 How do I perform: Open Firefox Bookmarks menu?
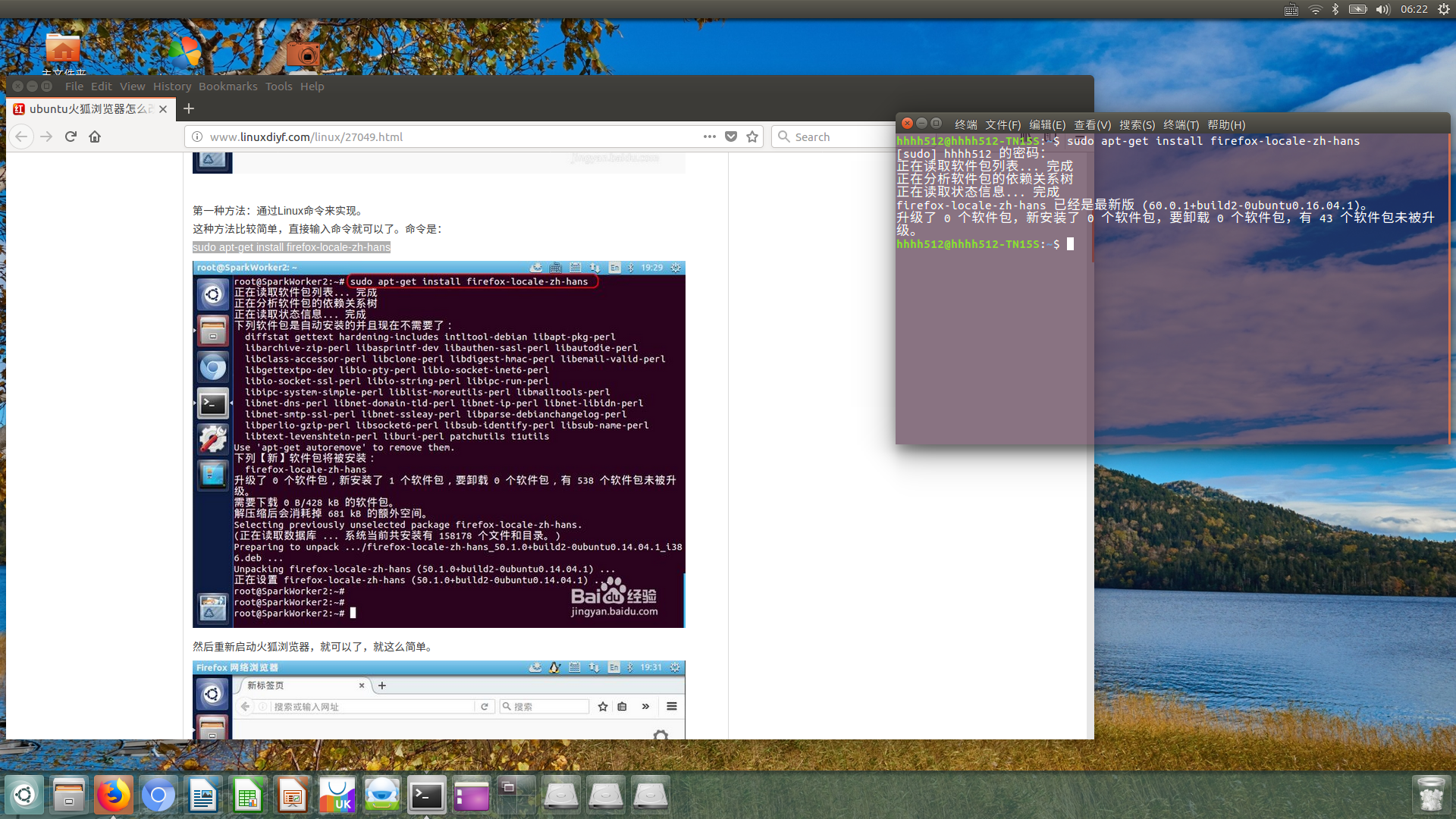(228, 86)
